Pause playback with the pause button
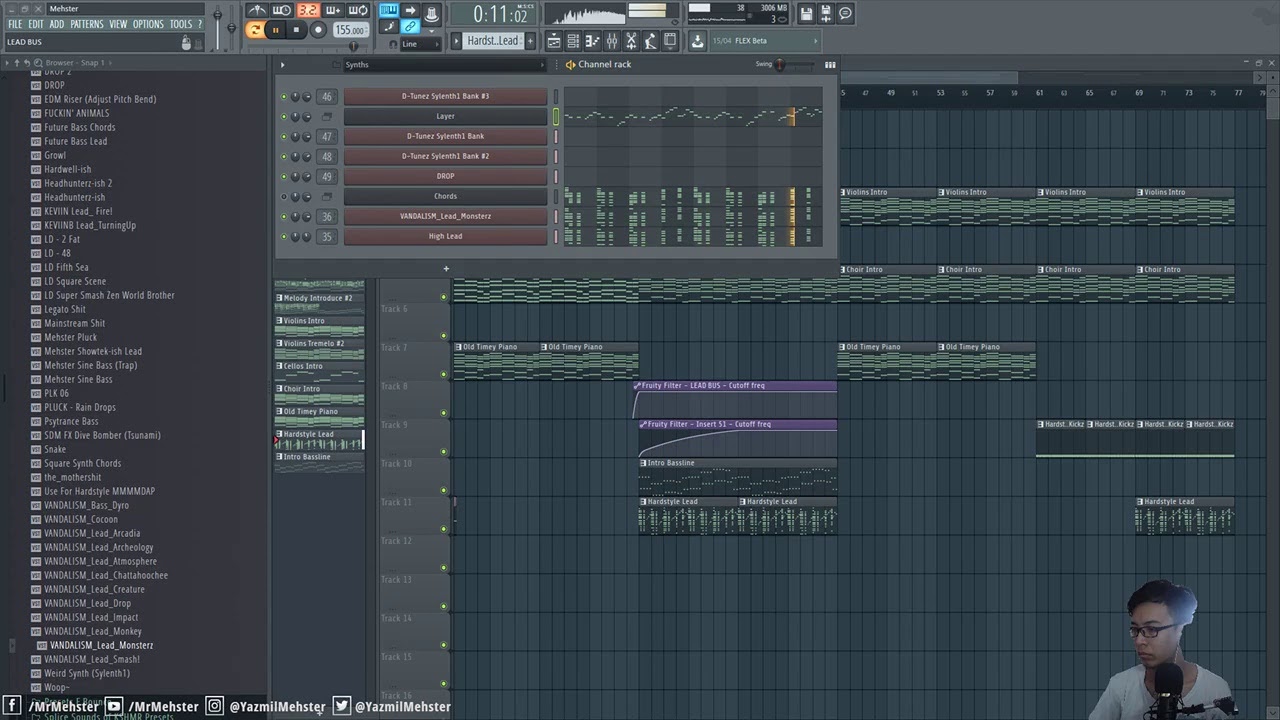The height and width of the screenshot is (720, 1280). 275,30
